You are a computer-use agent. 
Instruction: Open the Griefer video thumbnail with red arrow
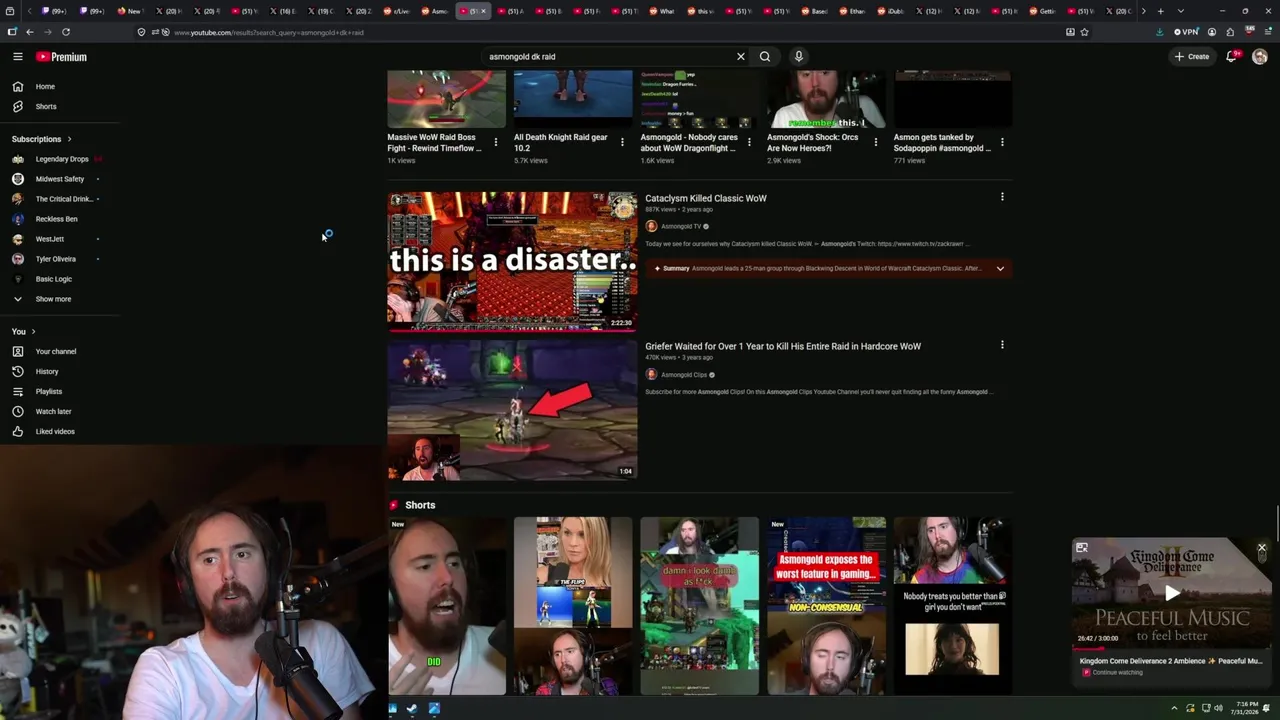click(x=512, y=410)
